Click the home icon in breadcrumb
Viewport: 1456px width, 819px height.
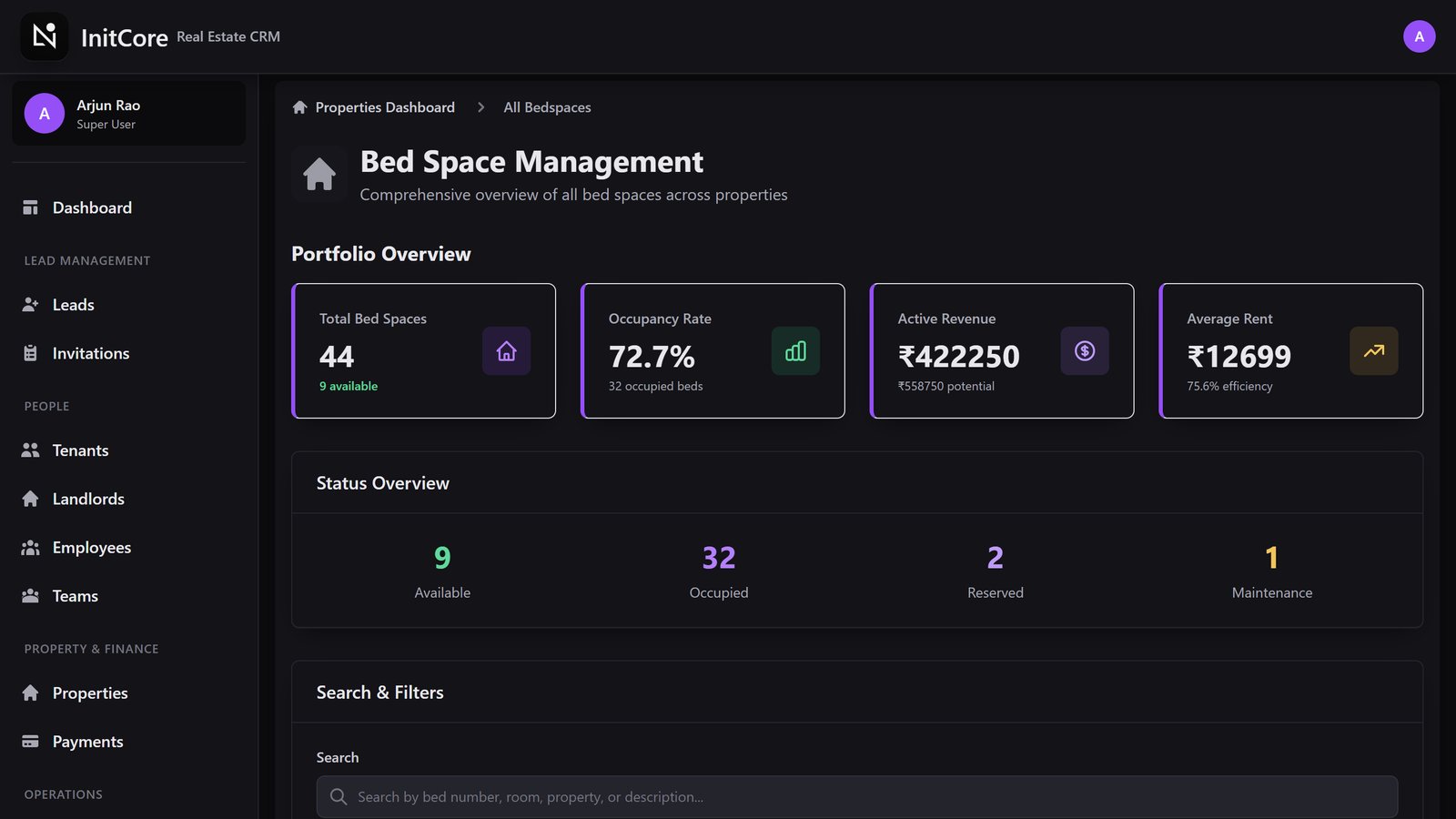tap(299, 107)
